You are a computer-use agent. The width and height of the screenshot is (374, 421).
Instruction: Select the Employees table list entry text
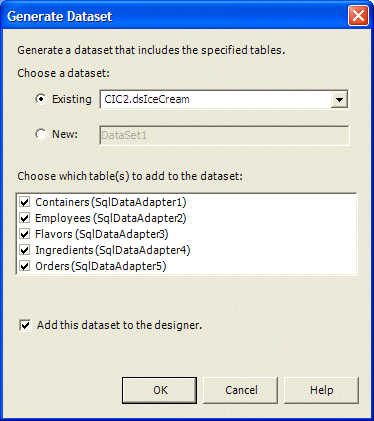click(111, 218)
